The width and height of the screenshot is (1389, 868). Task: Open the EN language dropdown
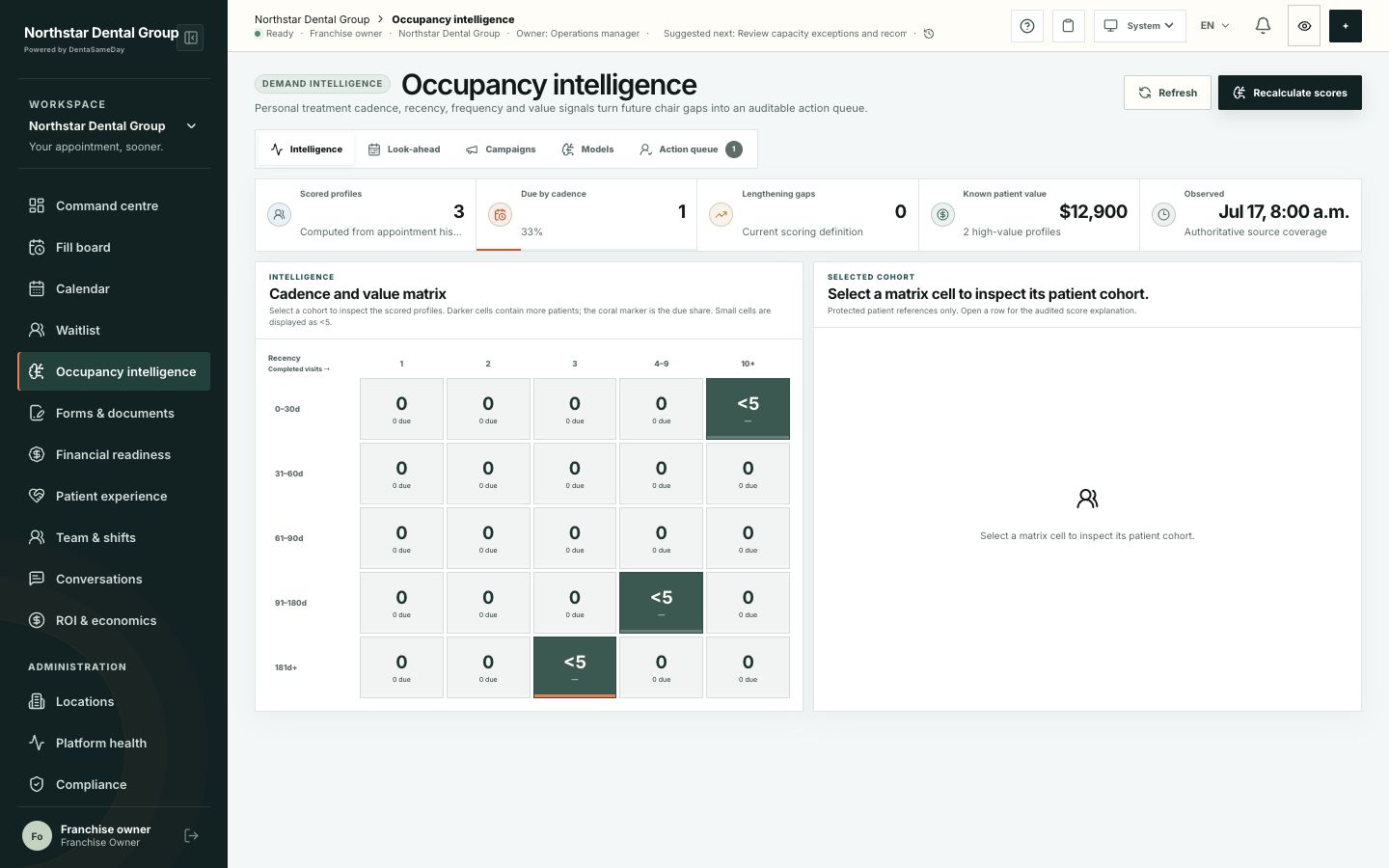[1214, 26]
